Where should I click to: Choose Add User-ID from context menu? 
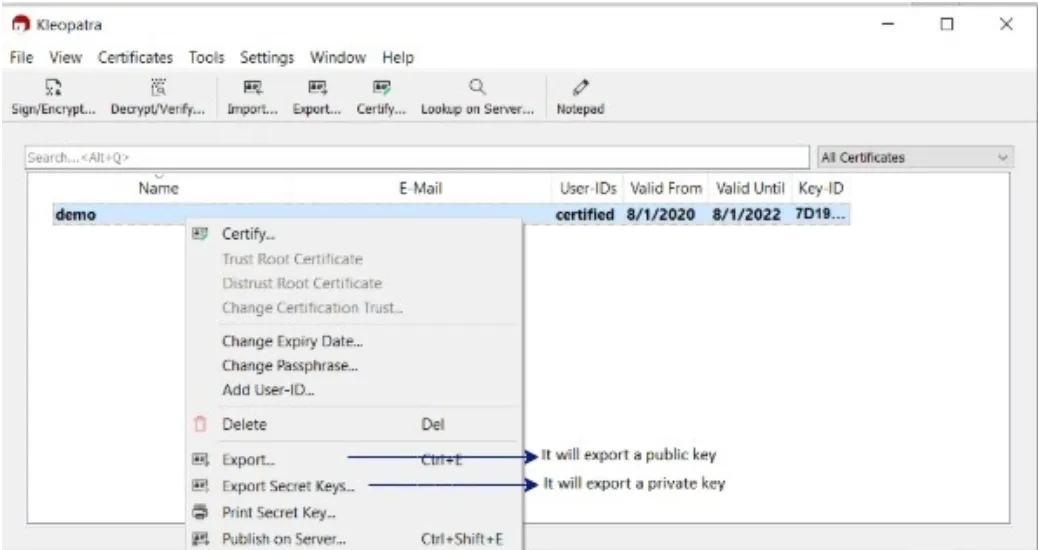click(268, 390)
